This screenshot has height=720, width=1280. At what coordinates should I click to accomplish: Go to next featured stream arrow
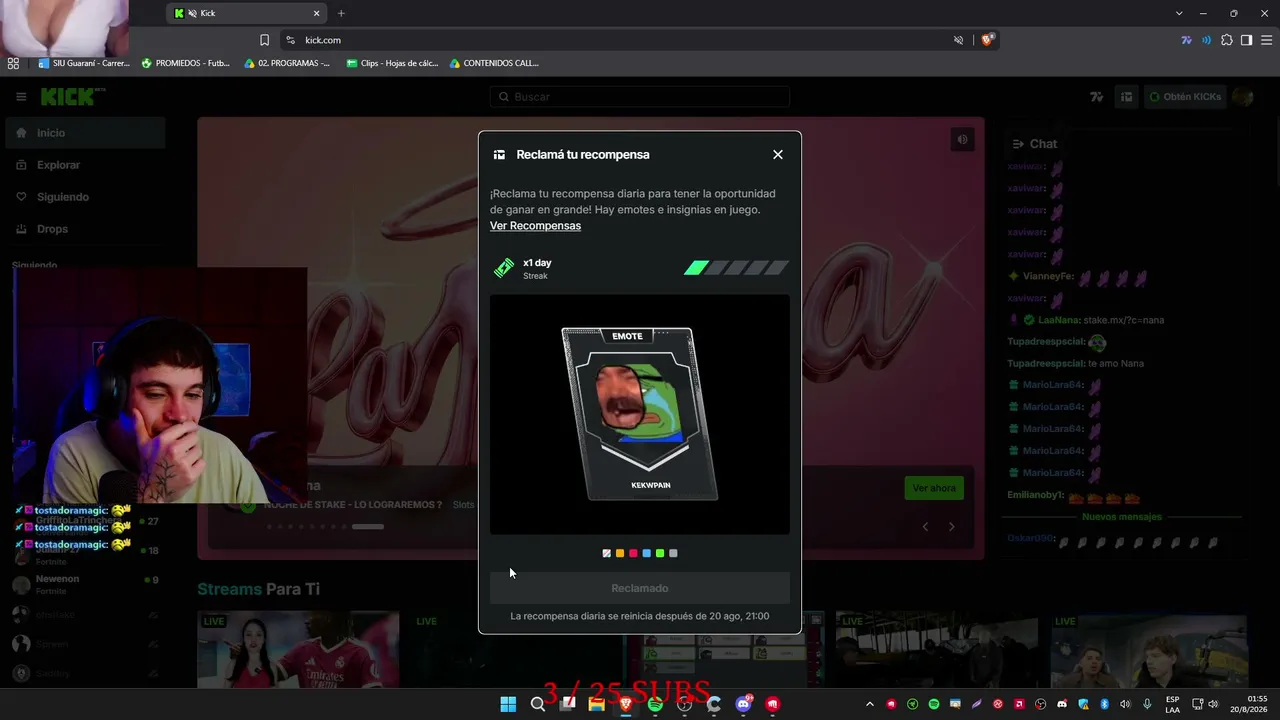(x=951, y=527)
